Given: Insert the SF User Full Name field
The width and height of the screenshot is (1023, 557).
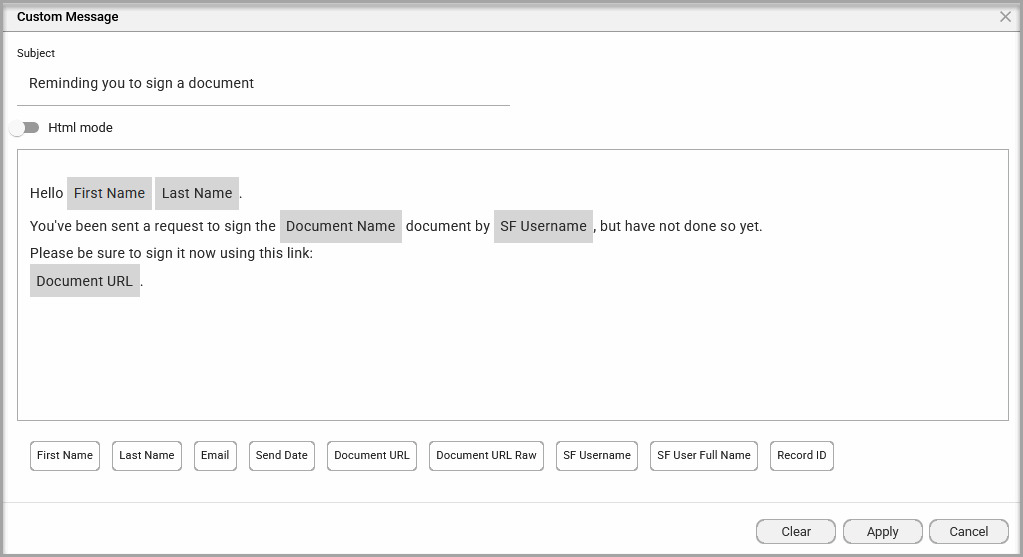Looking at the screenshot, I should point(704,455).
